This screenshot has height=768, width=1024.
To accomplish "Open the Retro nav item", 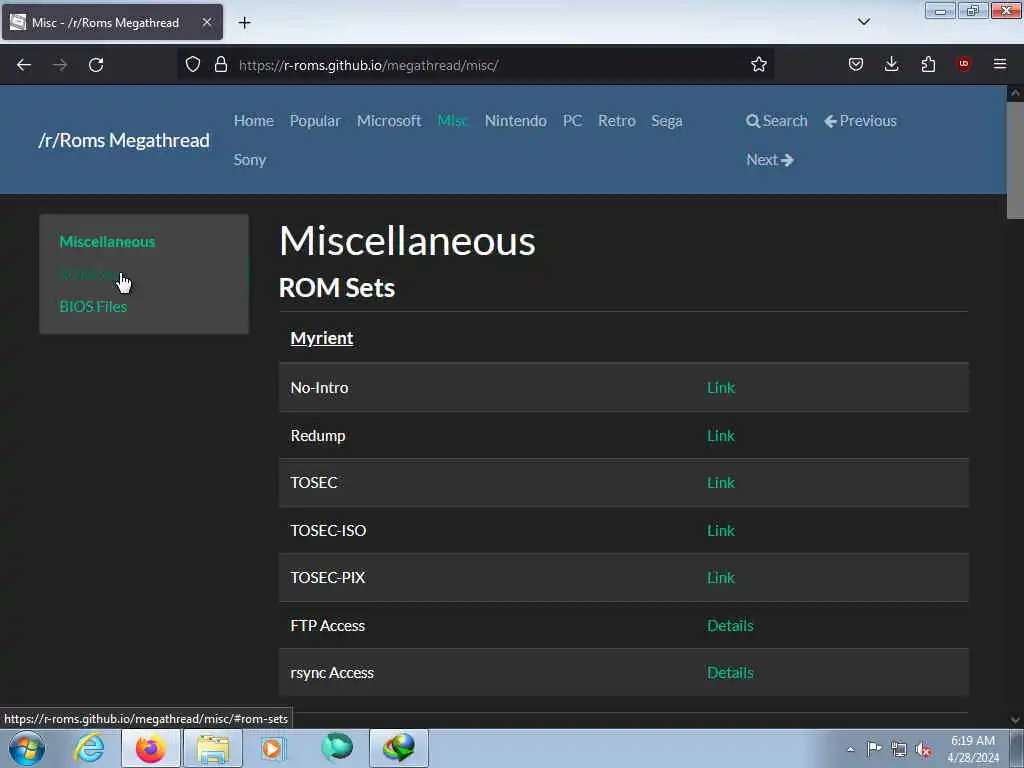I will coord(616,121).
